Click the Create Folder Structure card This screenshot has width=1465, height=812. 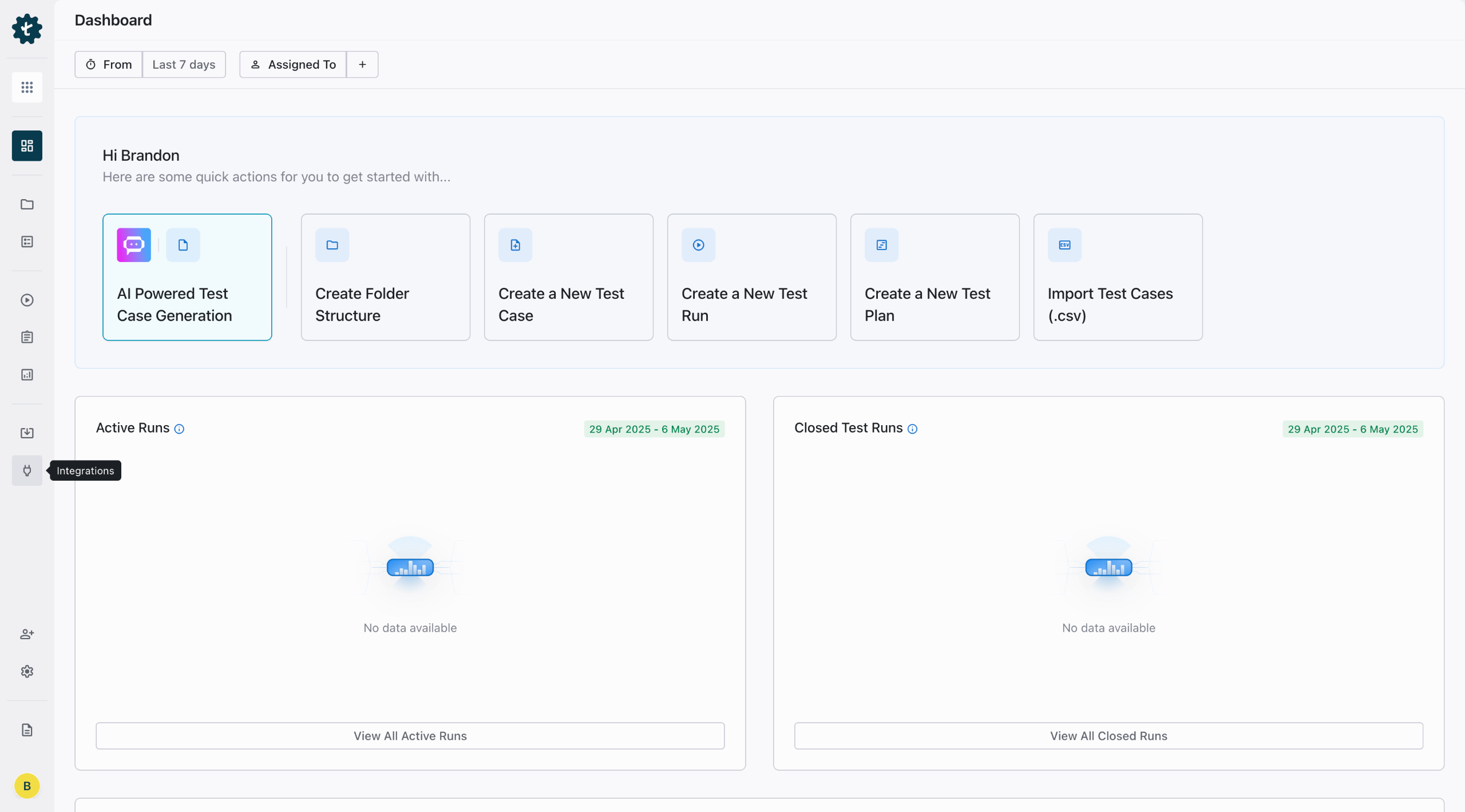(385, 278)
